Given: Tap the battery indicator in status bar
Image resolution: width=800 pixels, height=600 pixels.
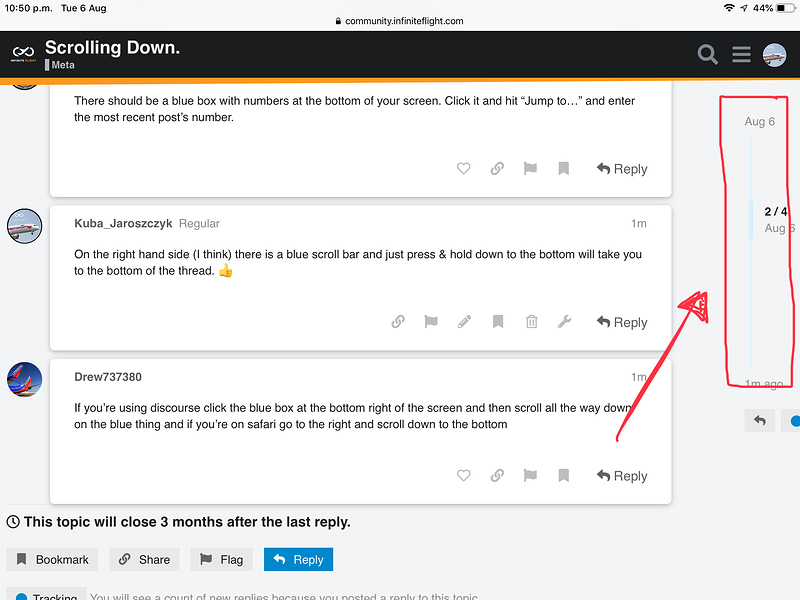Looking at the screenshot, I should click(785, 8).
